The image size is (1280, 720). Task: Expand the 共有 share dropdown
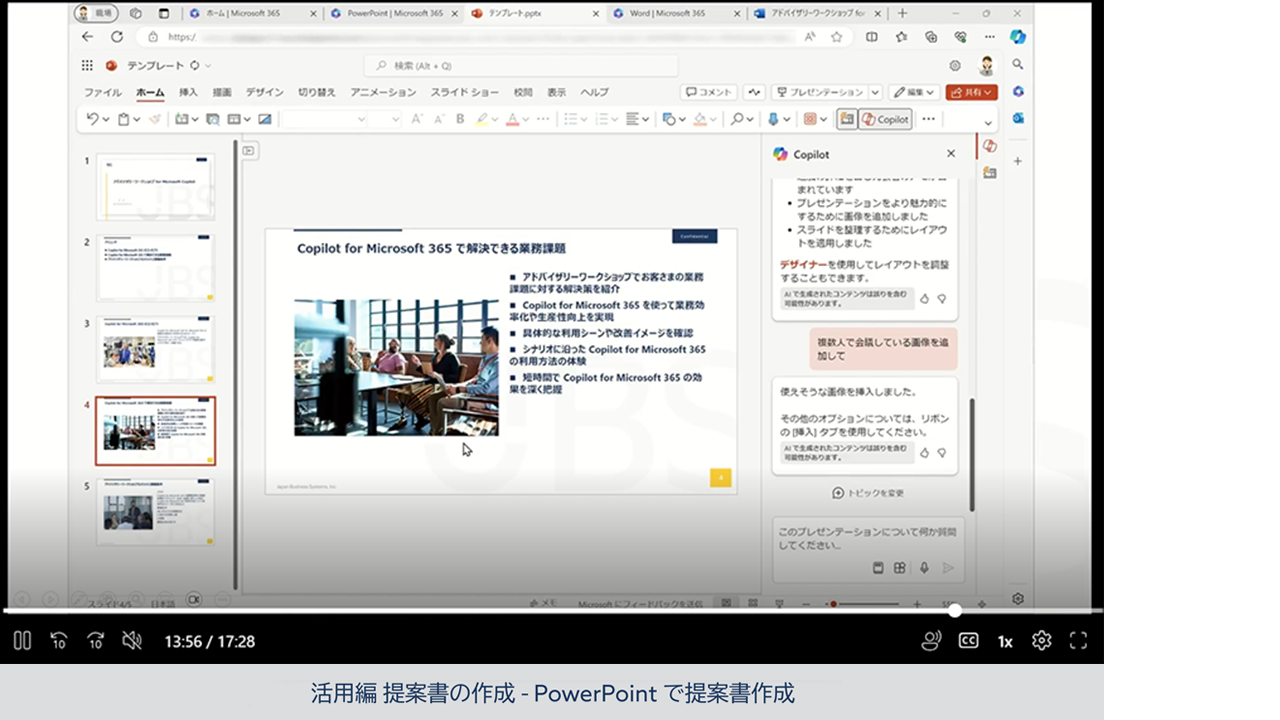pyautogui.click(x=972, y=92)
